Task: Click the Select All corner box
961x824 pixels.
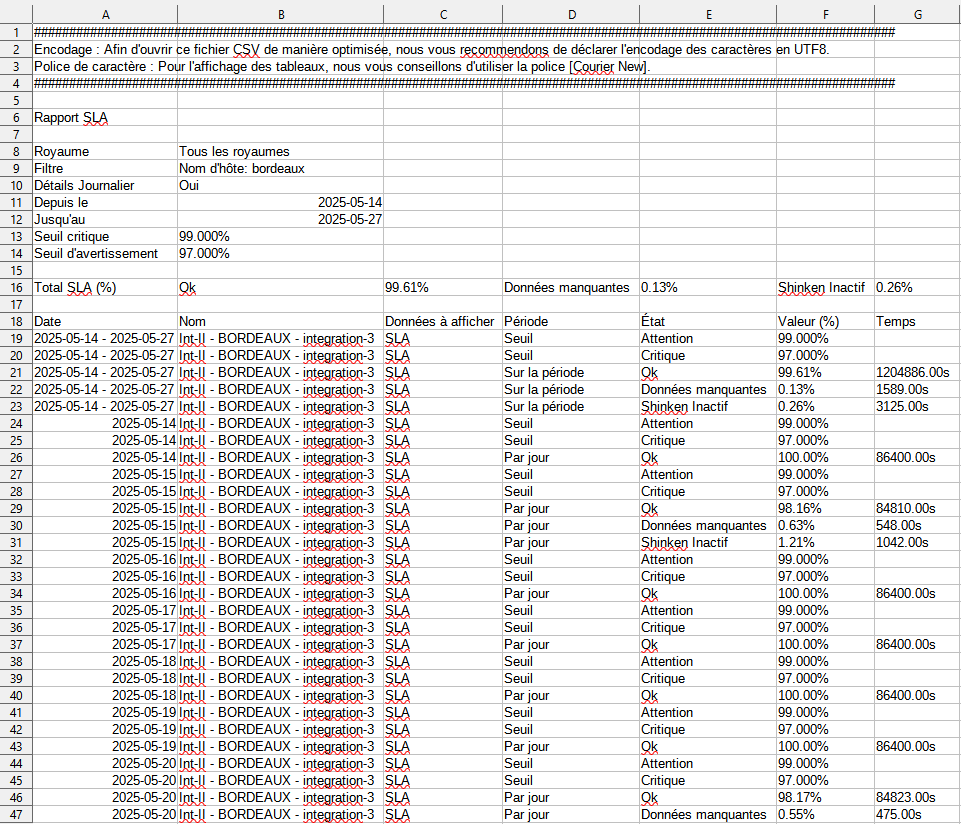Action: pyautogui.click(x=16, y=14)
